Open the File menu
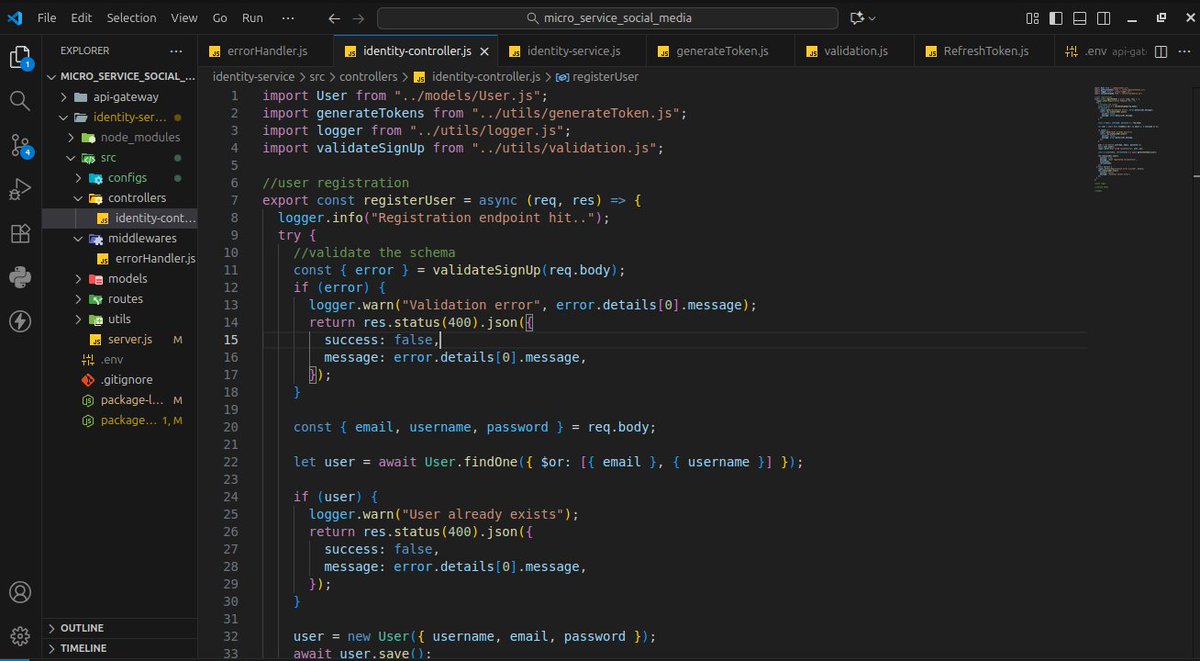The height and width of the screenshot is (661, 1200). point(47,18)
